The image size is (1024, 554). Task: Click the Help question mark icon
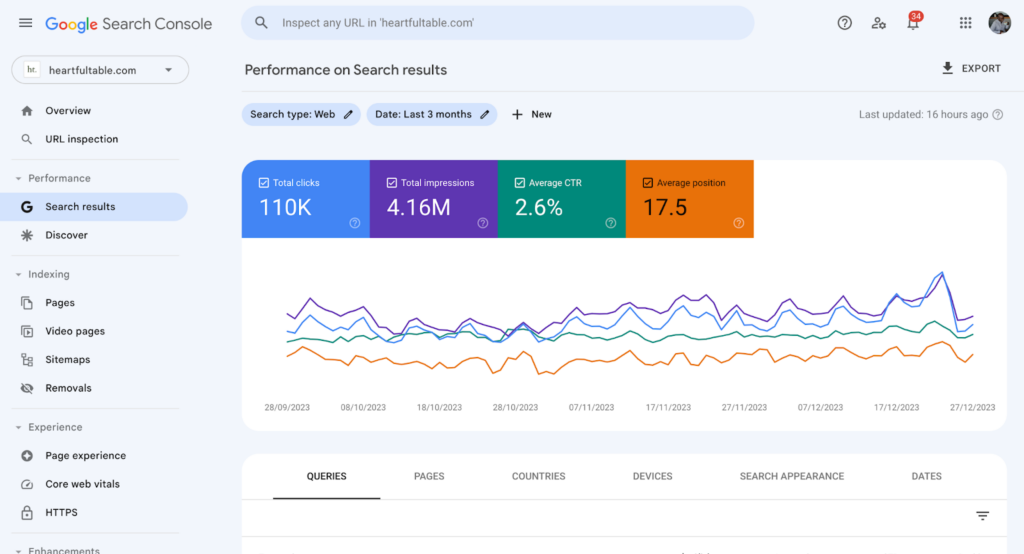(x=844, y=23)
